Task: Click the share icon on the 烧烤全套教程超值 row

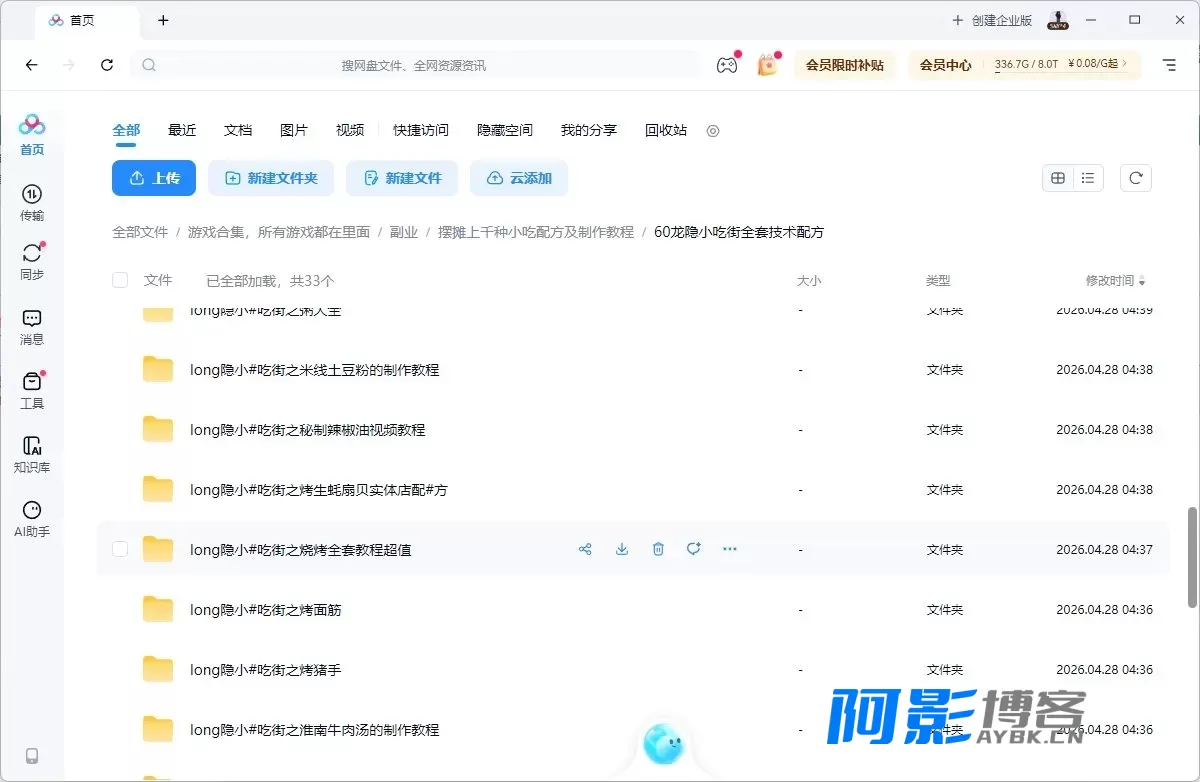Action: pos(585,549)
